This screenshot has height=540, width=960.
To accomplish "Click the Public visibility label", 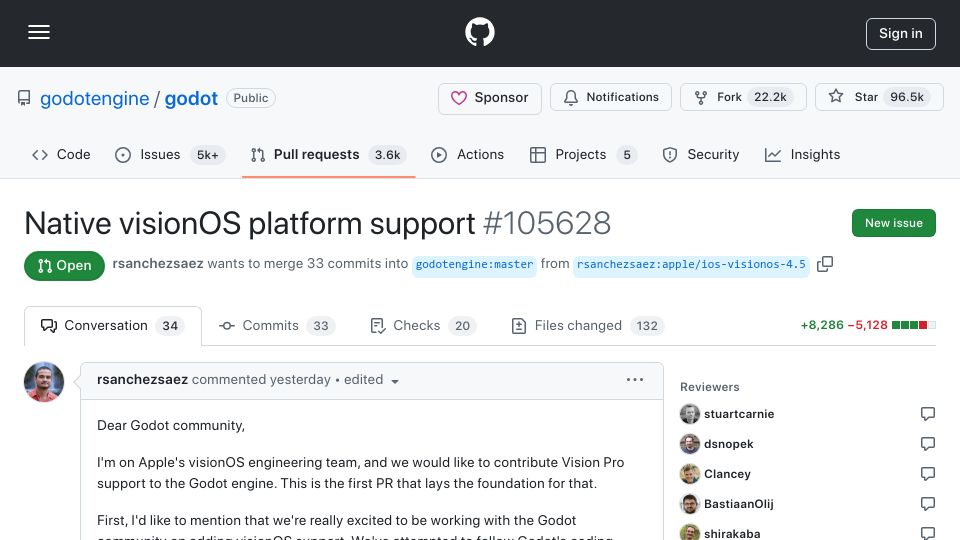I will coord(250,98).
